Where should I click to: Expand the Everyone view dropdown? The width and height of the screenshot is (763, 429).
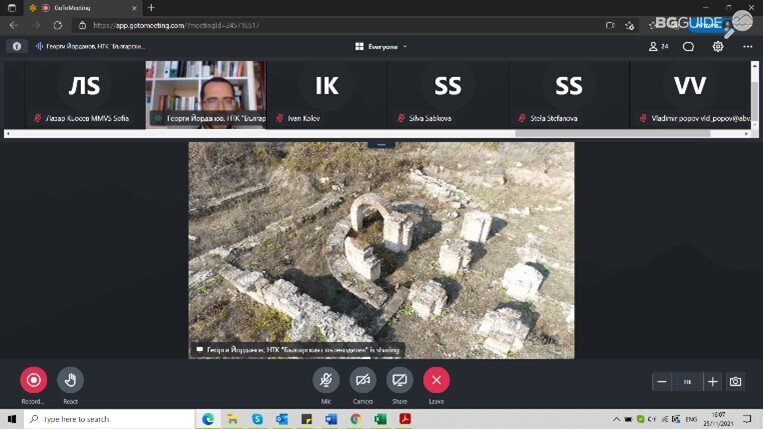tap(381, 46)
